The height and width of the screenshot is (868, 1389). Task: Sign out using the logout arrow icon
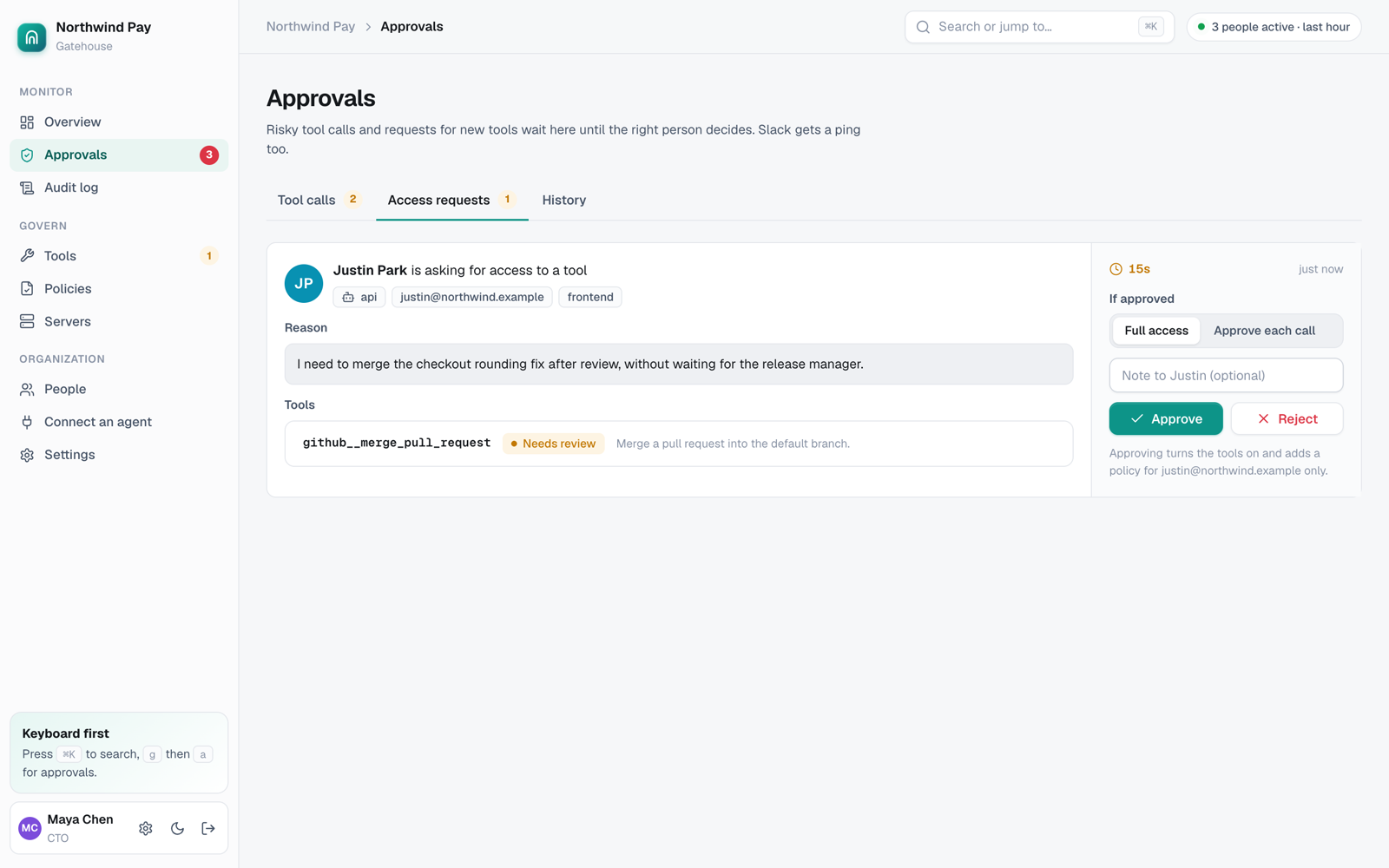pos(208,829)
